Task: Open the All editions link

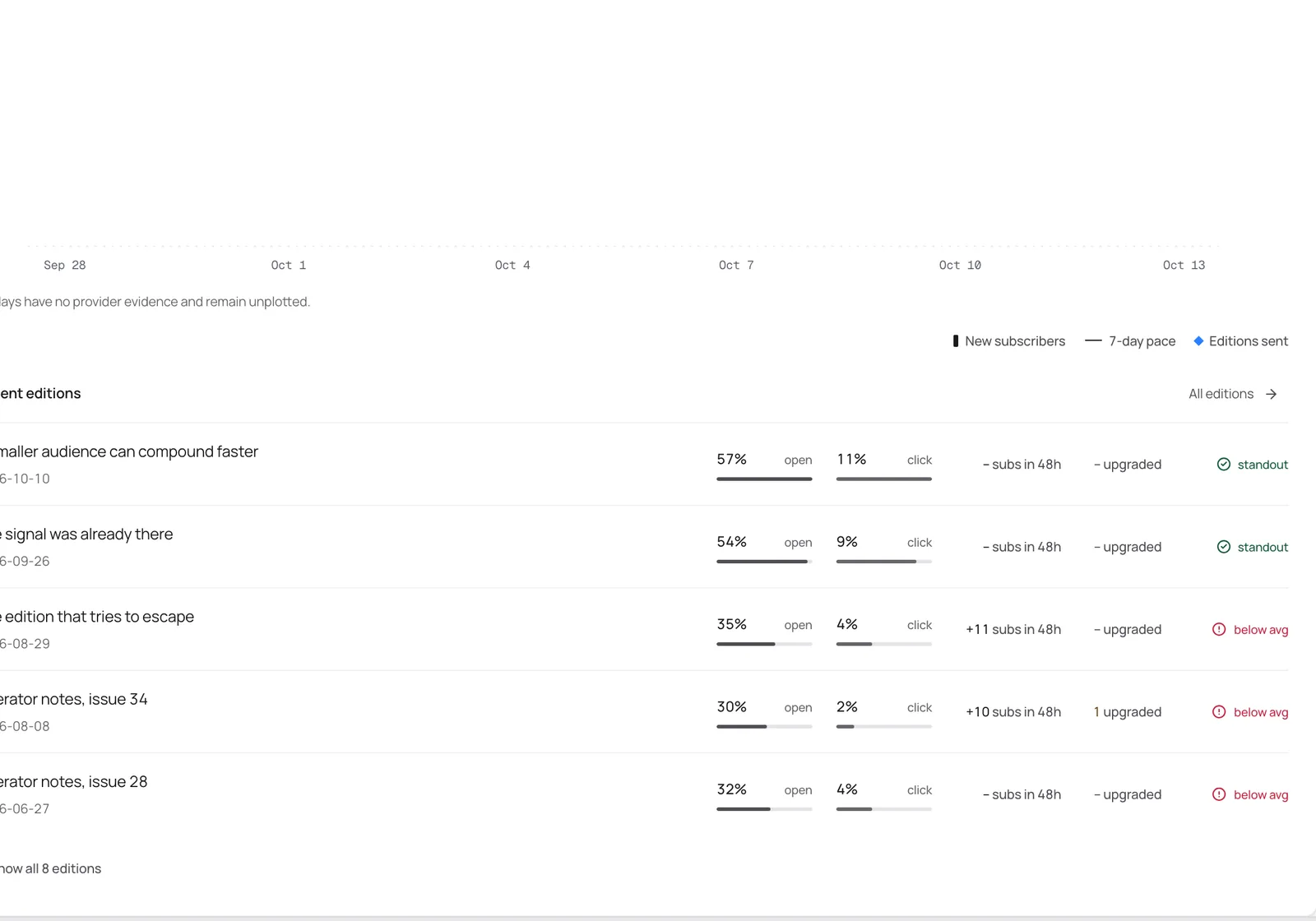Action: [1233, 394]
